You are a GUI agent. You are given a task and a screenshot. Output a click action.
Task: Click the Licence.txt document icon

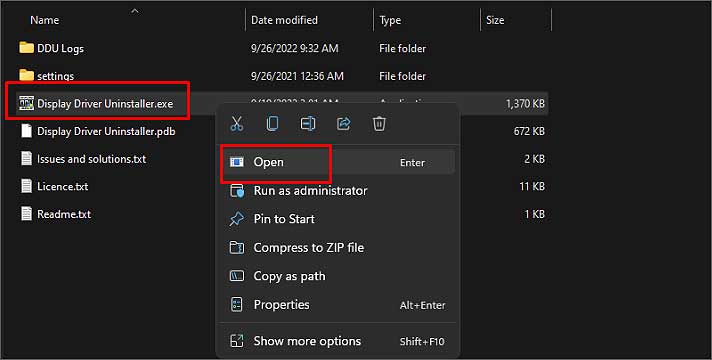pos(26,186)
